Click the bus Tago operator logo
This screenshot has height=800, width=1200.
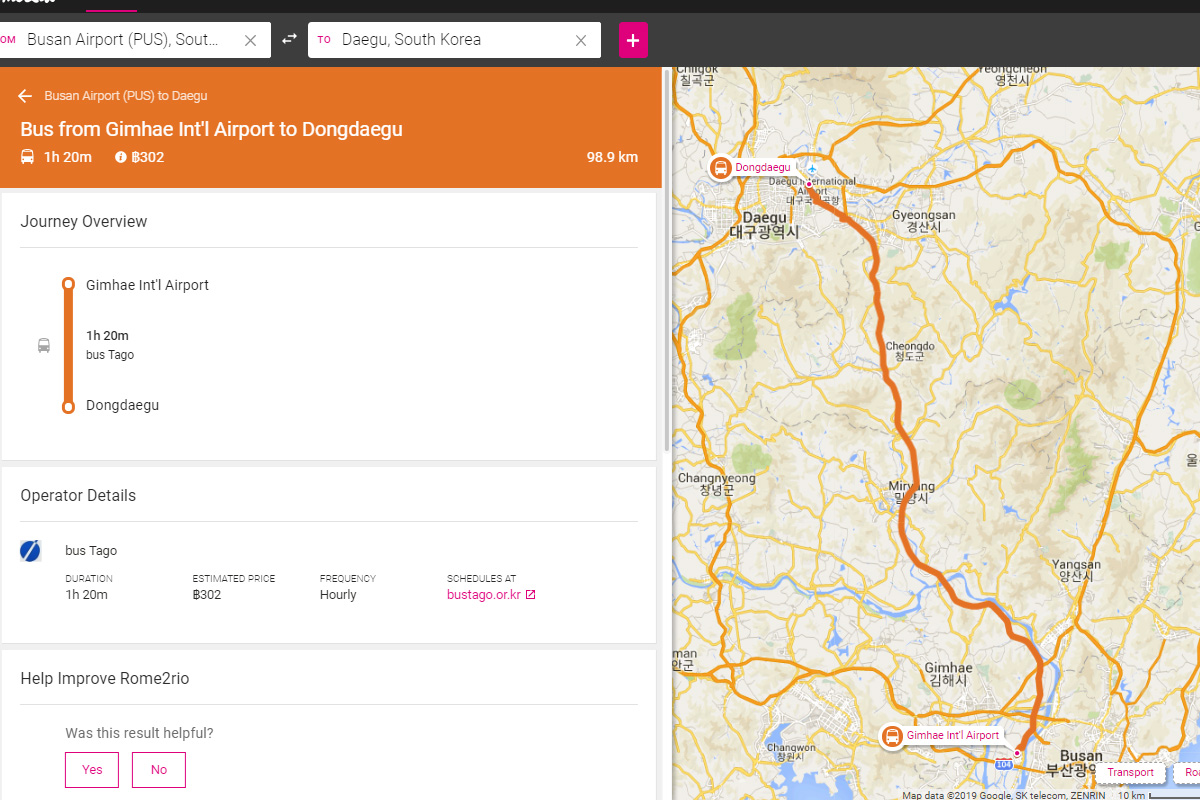(x=31, y=551)
